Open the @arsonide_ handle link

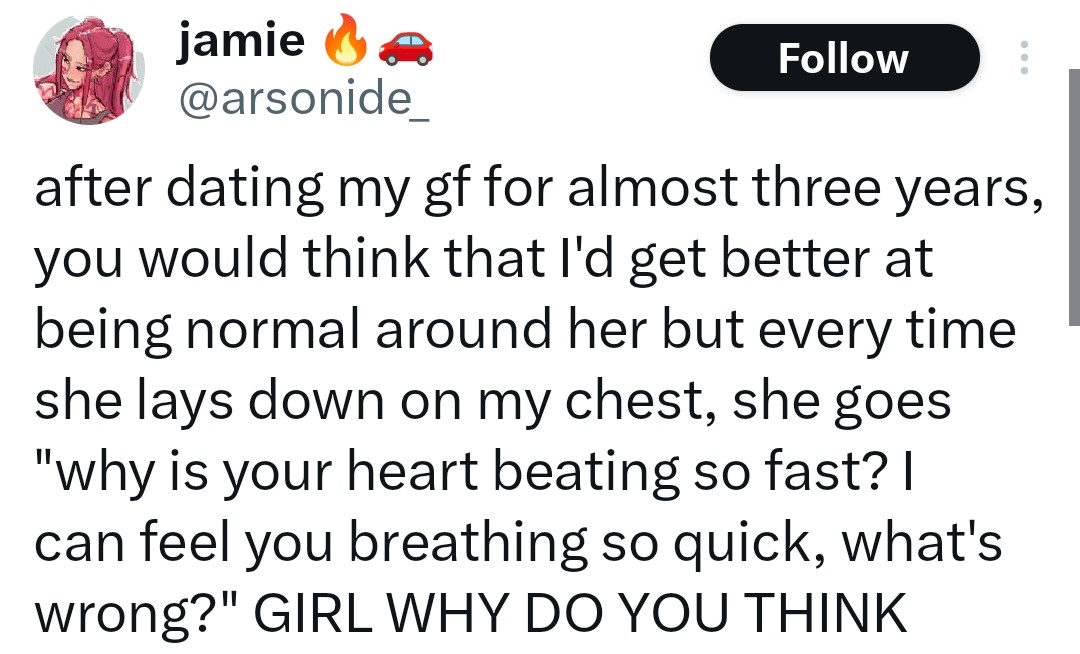(303, 98)
